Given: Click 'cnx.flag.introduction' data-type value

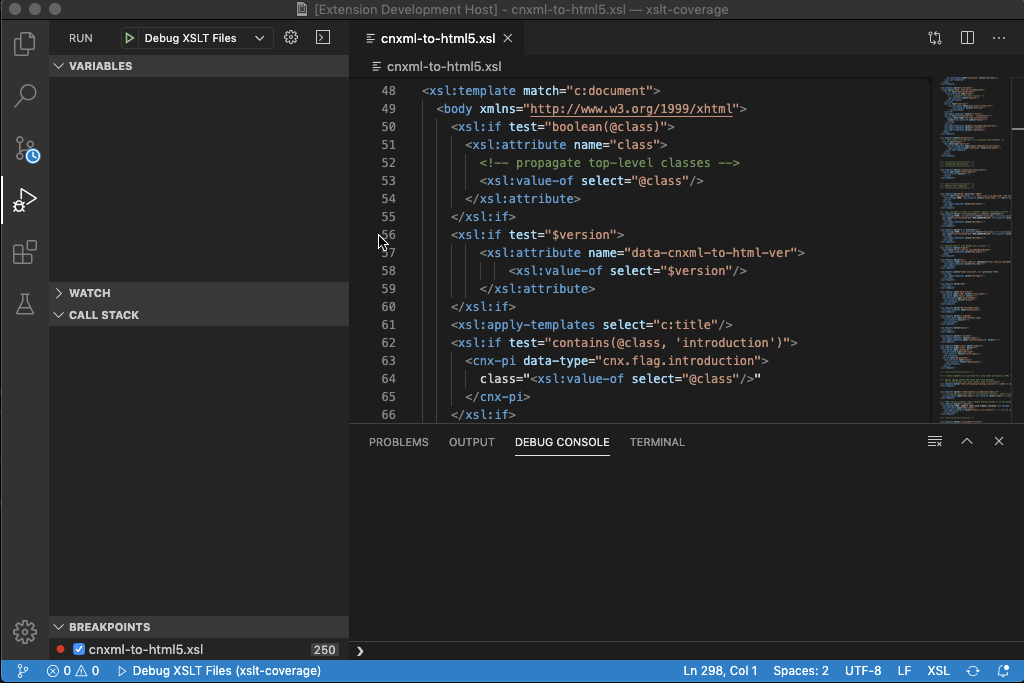Looking at the screenshot, I should pyautogui.click(x=679, y=360).
